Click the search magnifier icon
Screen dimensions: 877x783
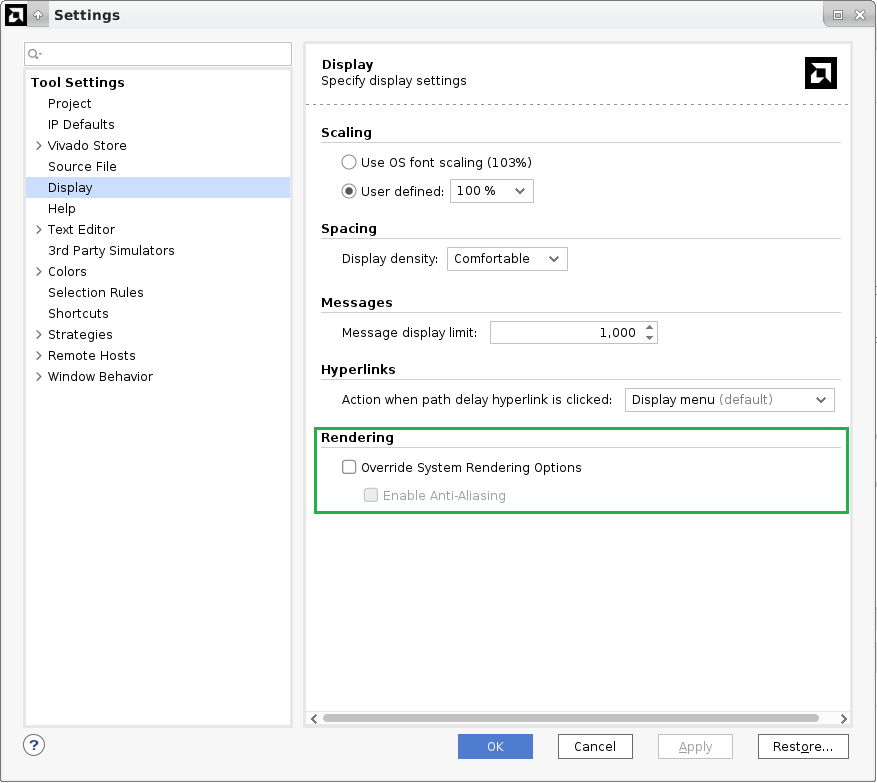tap(34, 54)
